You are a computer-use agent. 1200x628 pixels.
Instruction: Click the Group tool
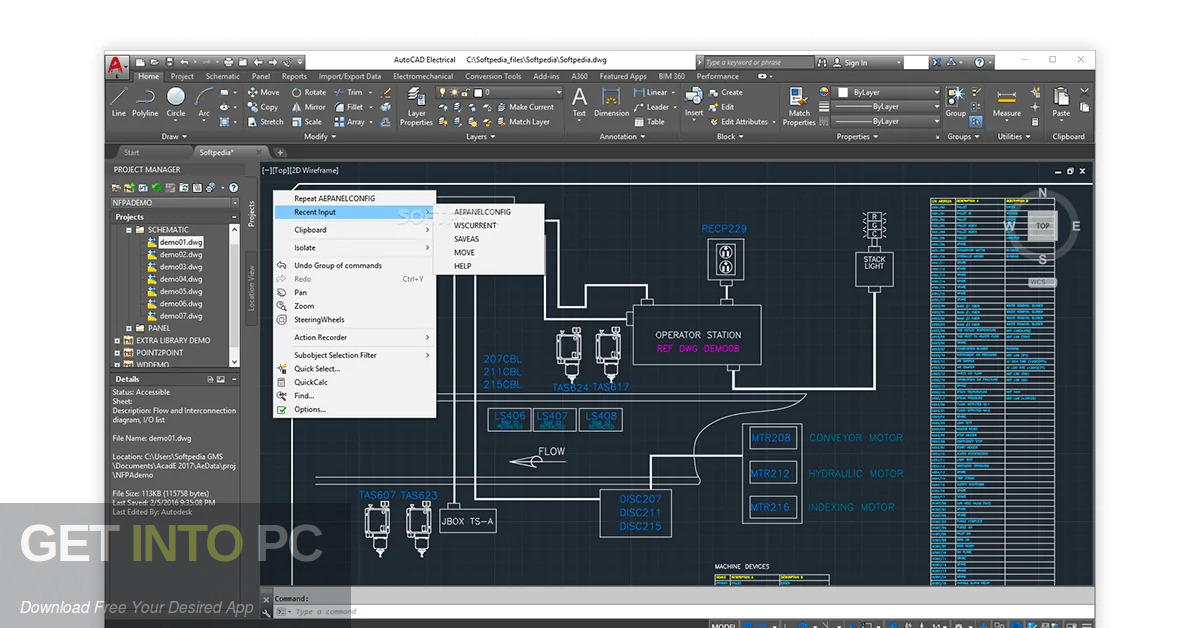point(956,102)
